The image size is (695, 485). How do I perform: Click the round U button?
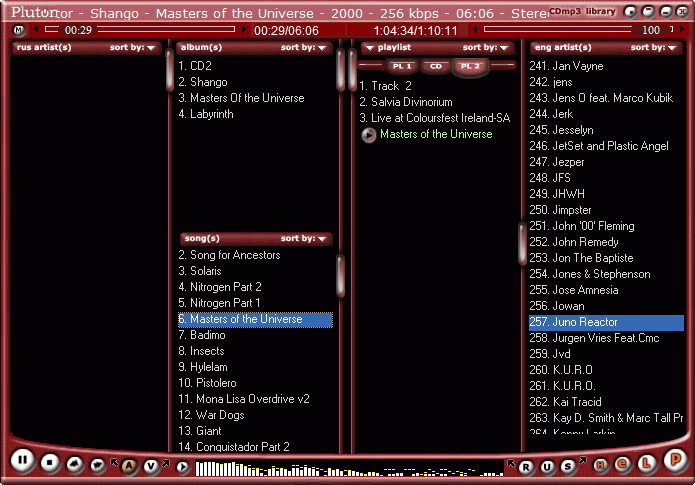point(547,467)
